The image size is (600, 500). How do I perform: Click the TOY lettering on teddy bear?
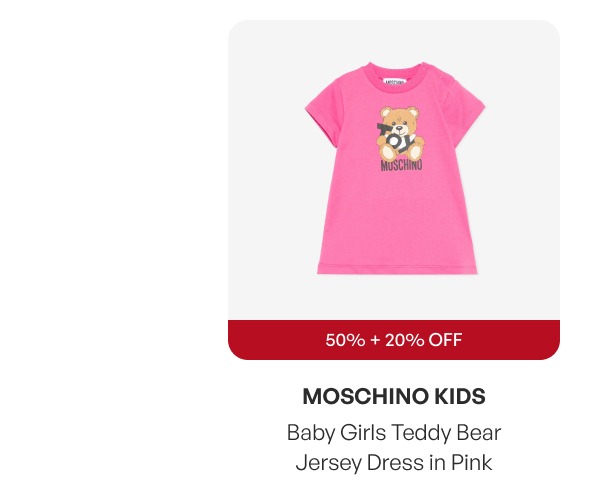click(x=395, y=137)
